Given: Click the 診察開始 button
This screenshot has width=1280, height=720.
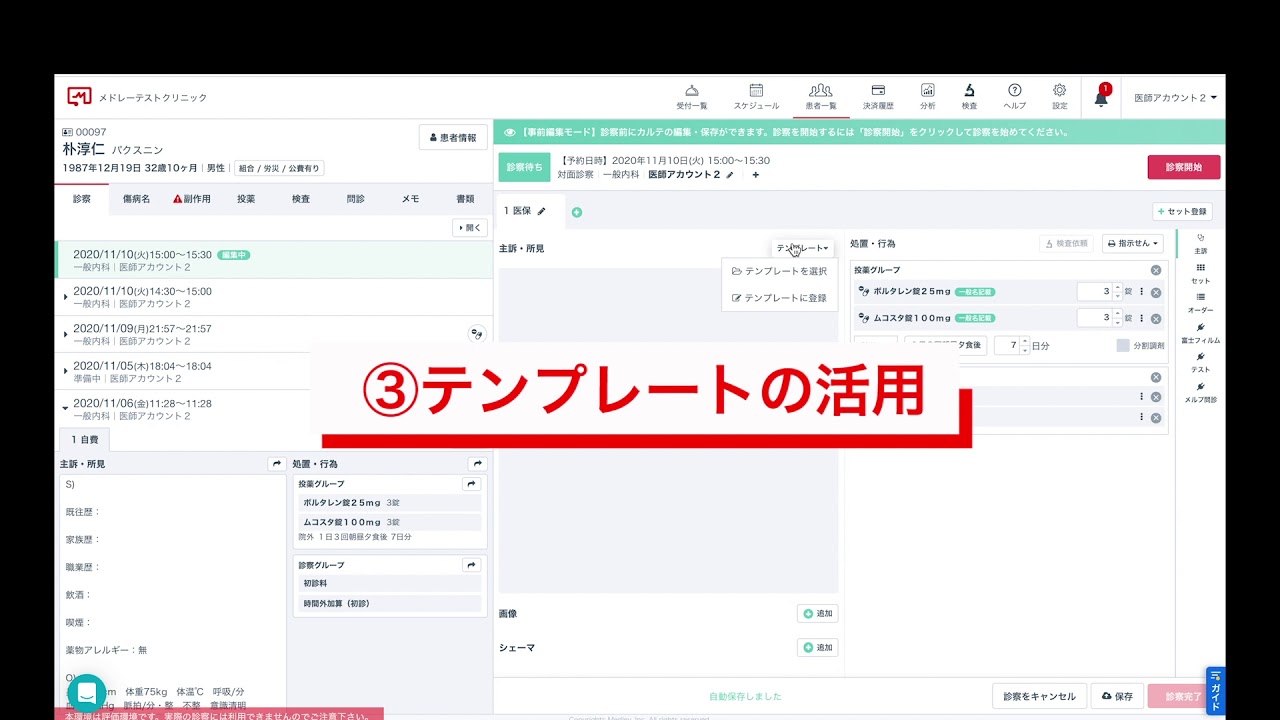Looking at the screenshot, I should (1184, 167).
